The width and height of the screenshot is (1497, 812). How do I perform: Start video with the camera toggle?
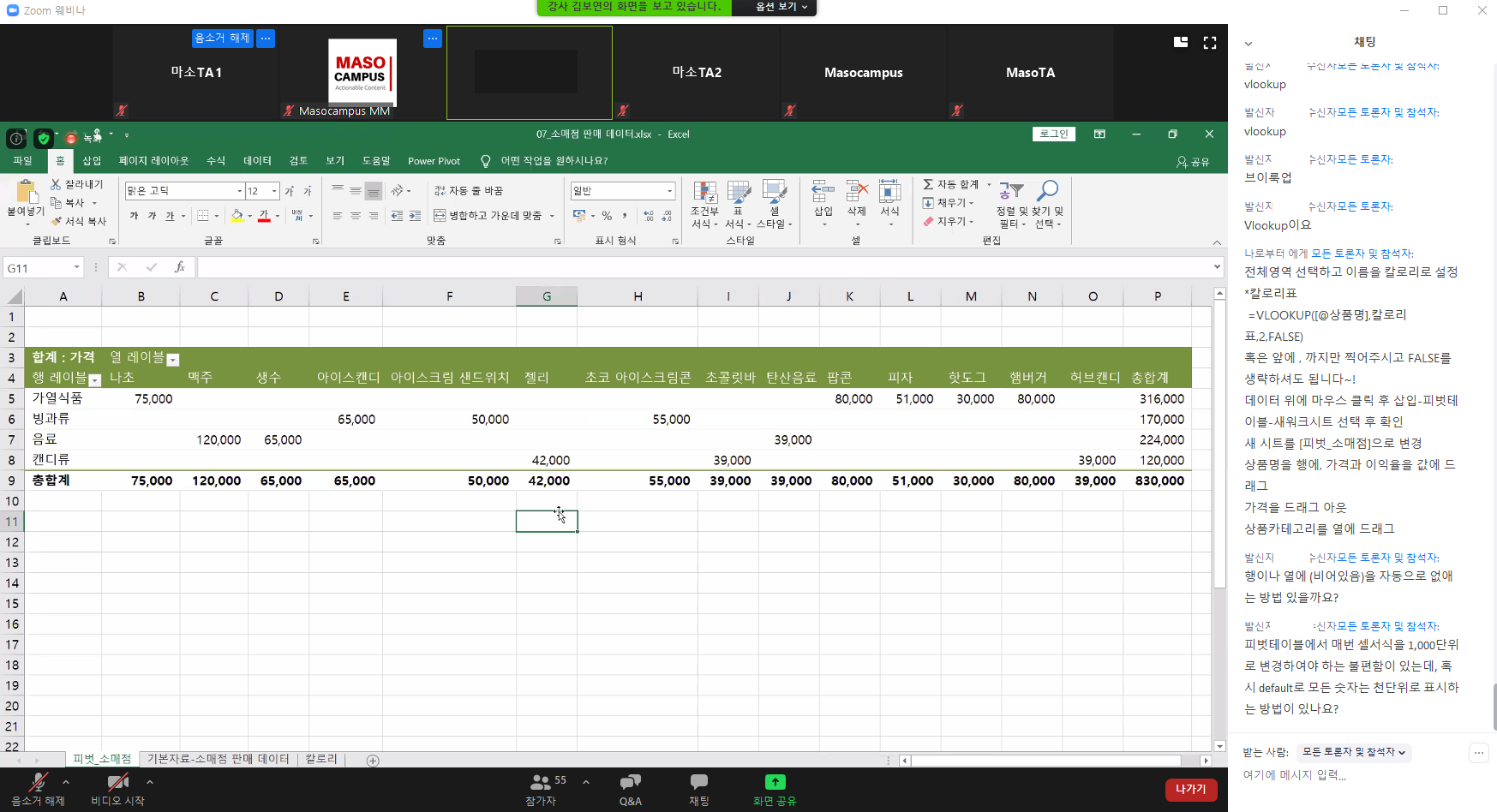coord(117,782)
